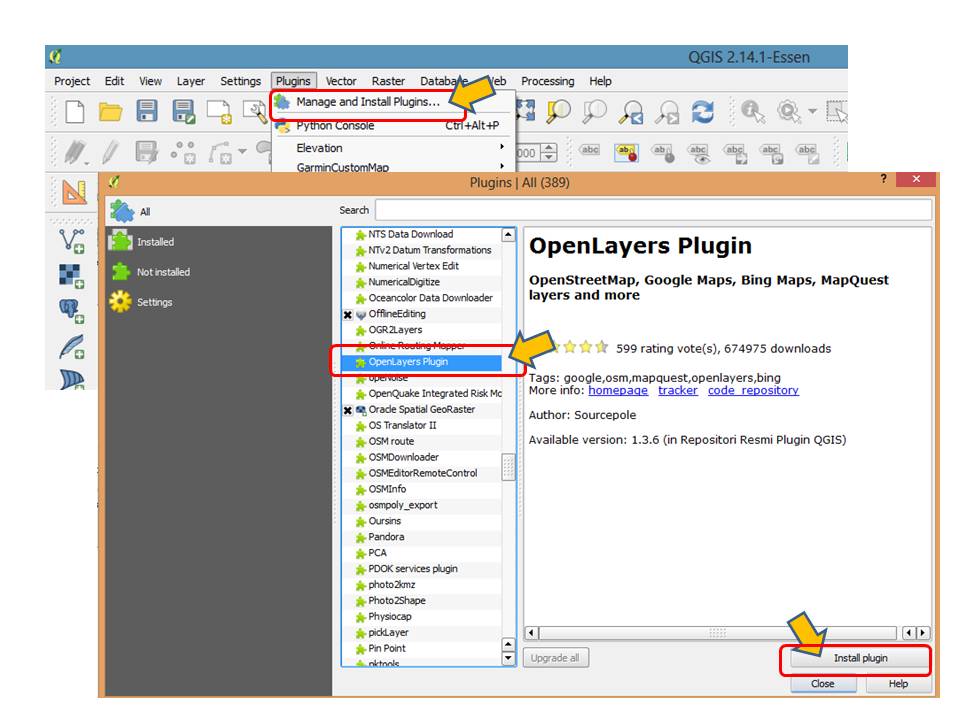Click the Add SpatiaLite Layer feather icon
Image resolution: width=960 pixels, height=720 pixels.
tap(72, 347)
